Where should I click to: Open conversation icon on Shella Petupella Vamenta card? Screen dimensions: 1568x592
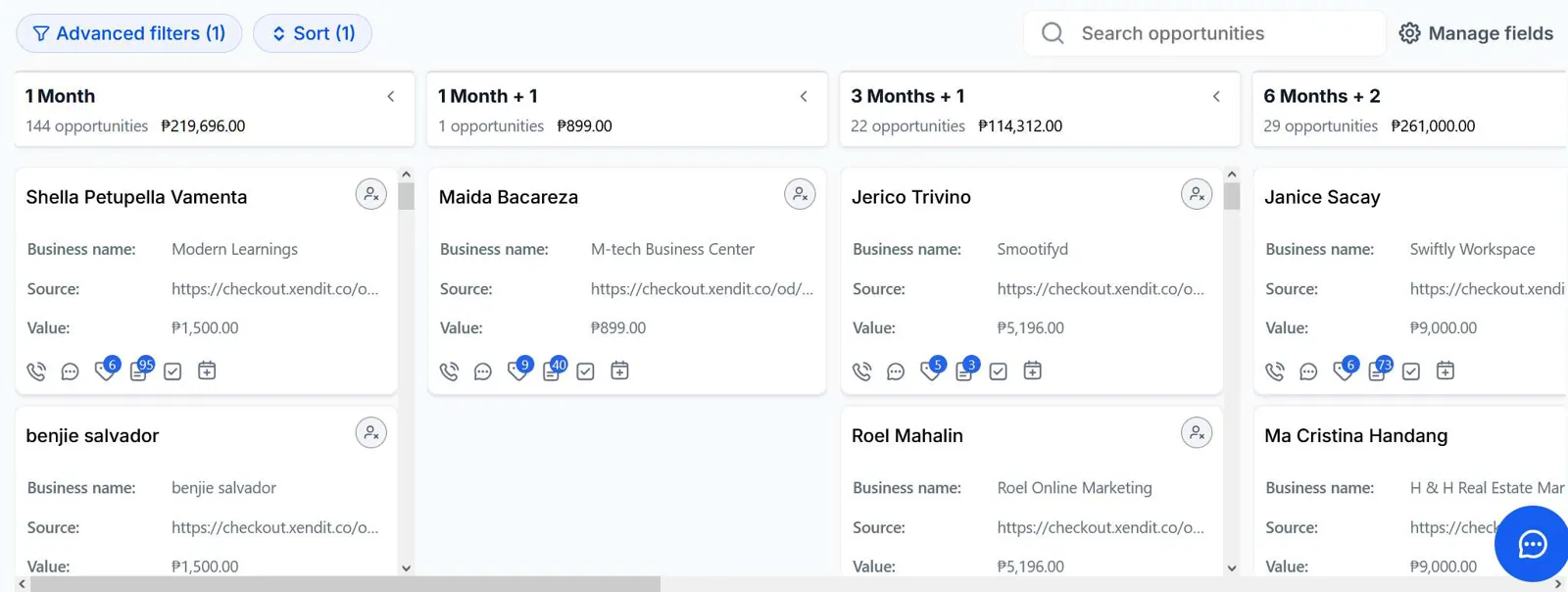coord(70,371)
